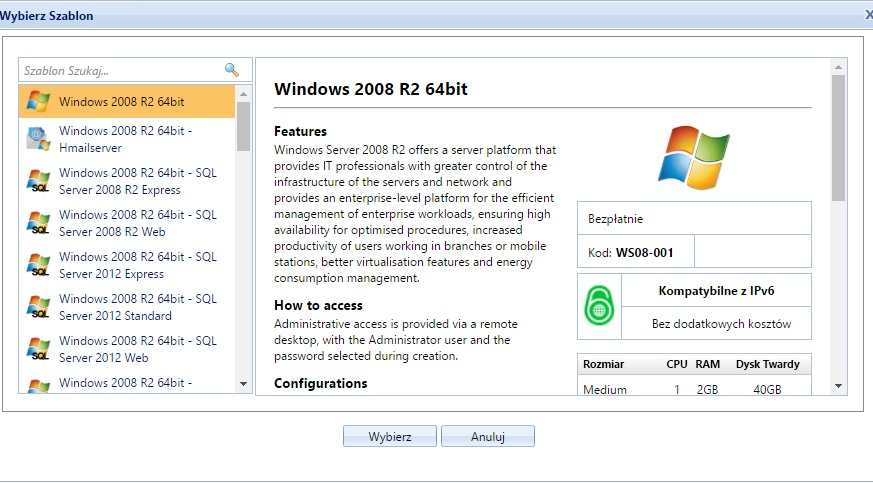Screen dimensions: 873x483
Task: Click SQL Server 2012 Standard template icon
Action: [x=38, y=307]
